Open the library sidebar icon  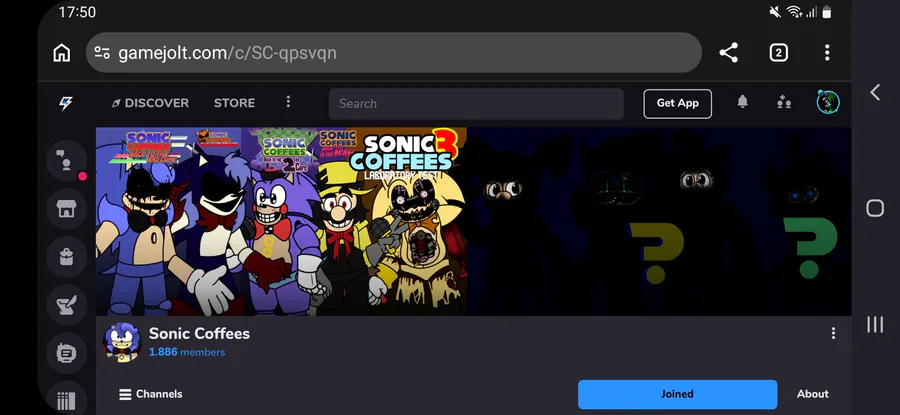67,398
